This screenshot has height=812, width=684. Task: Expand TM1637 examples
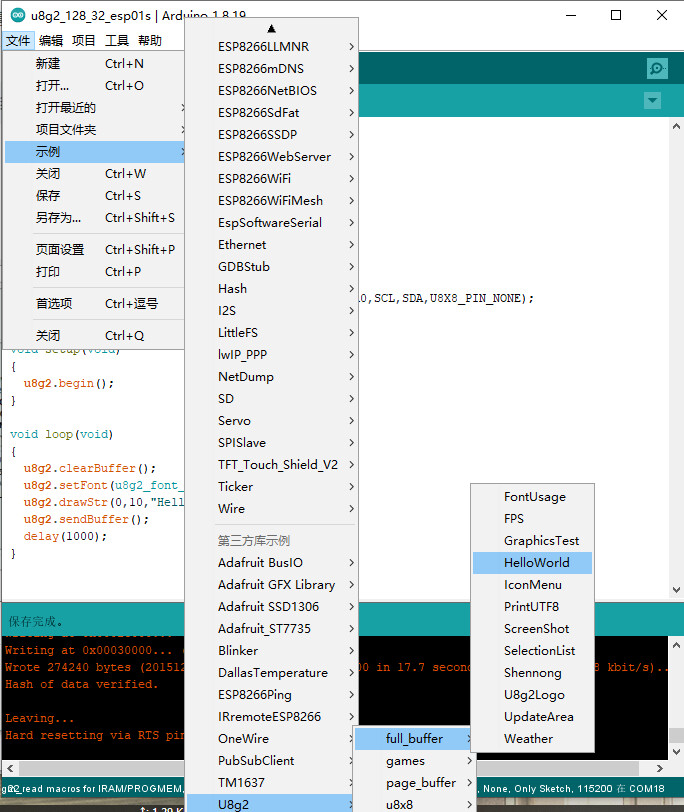coord(271,782)
